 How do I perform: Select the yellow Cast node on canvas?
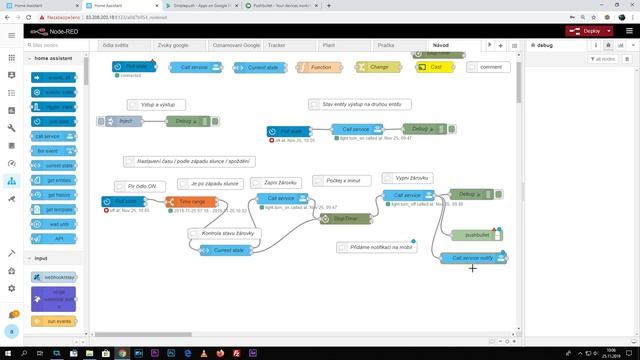pyautogui.click(x=435, y=67)
